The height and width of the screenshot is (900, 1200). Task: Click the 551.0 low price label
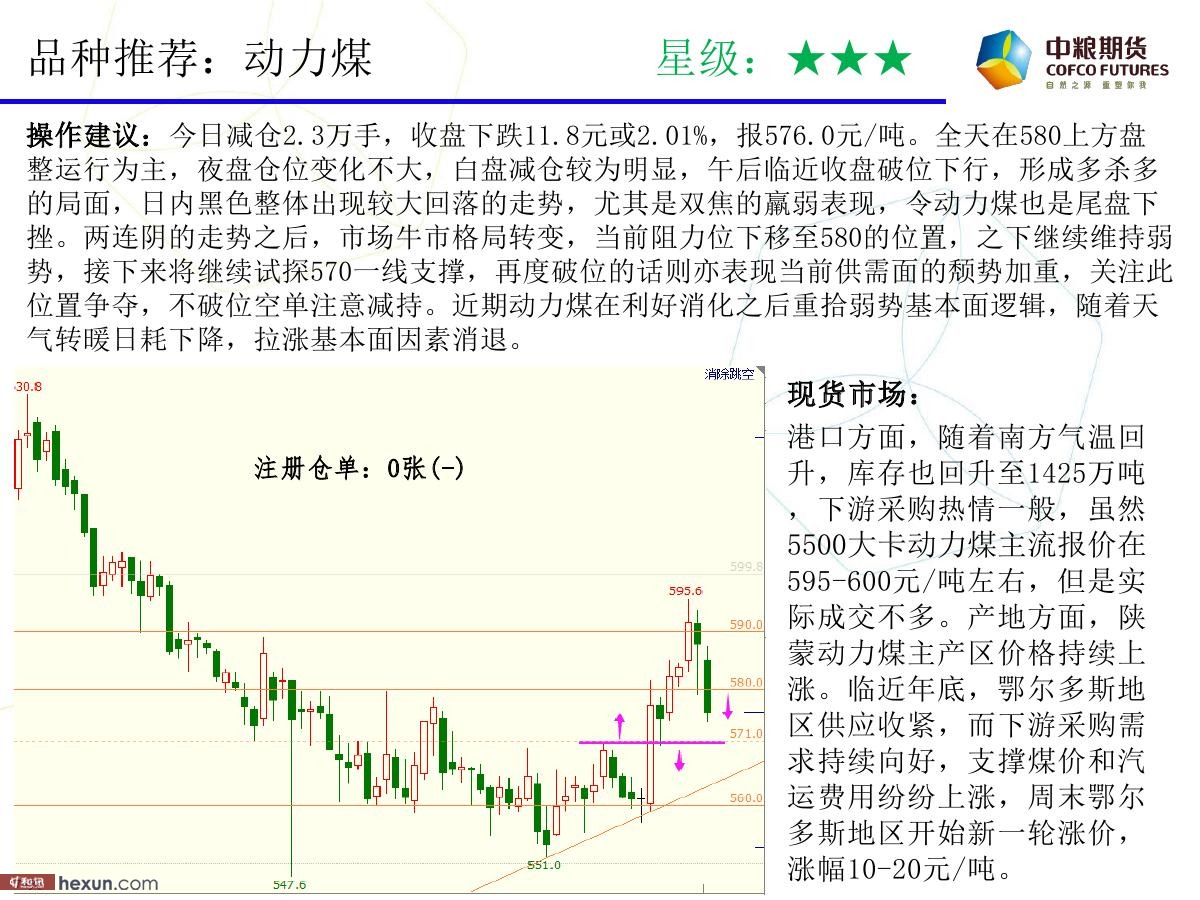click(544, 865)
